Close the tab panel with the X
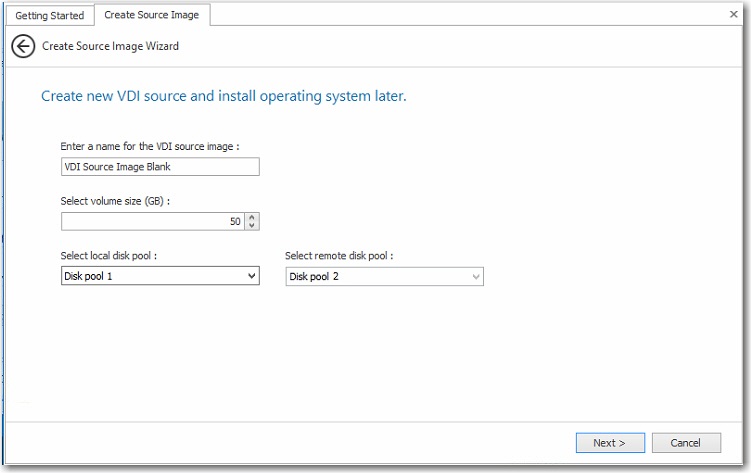 coord(733,14)
